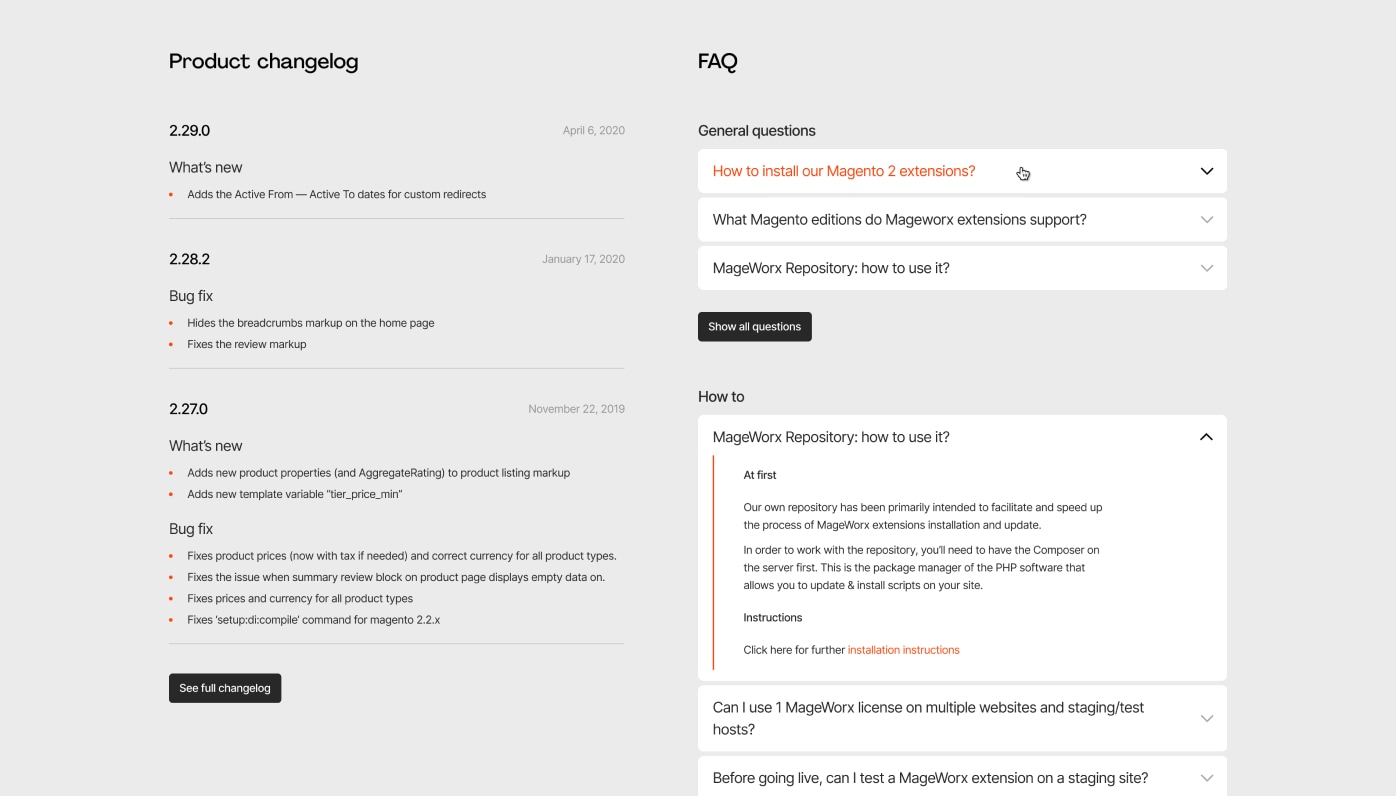
Task: Click the highlighted 'How to install our Magento 2 extensions?' link
Action: pos(843,170)
